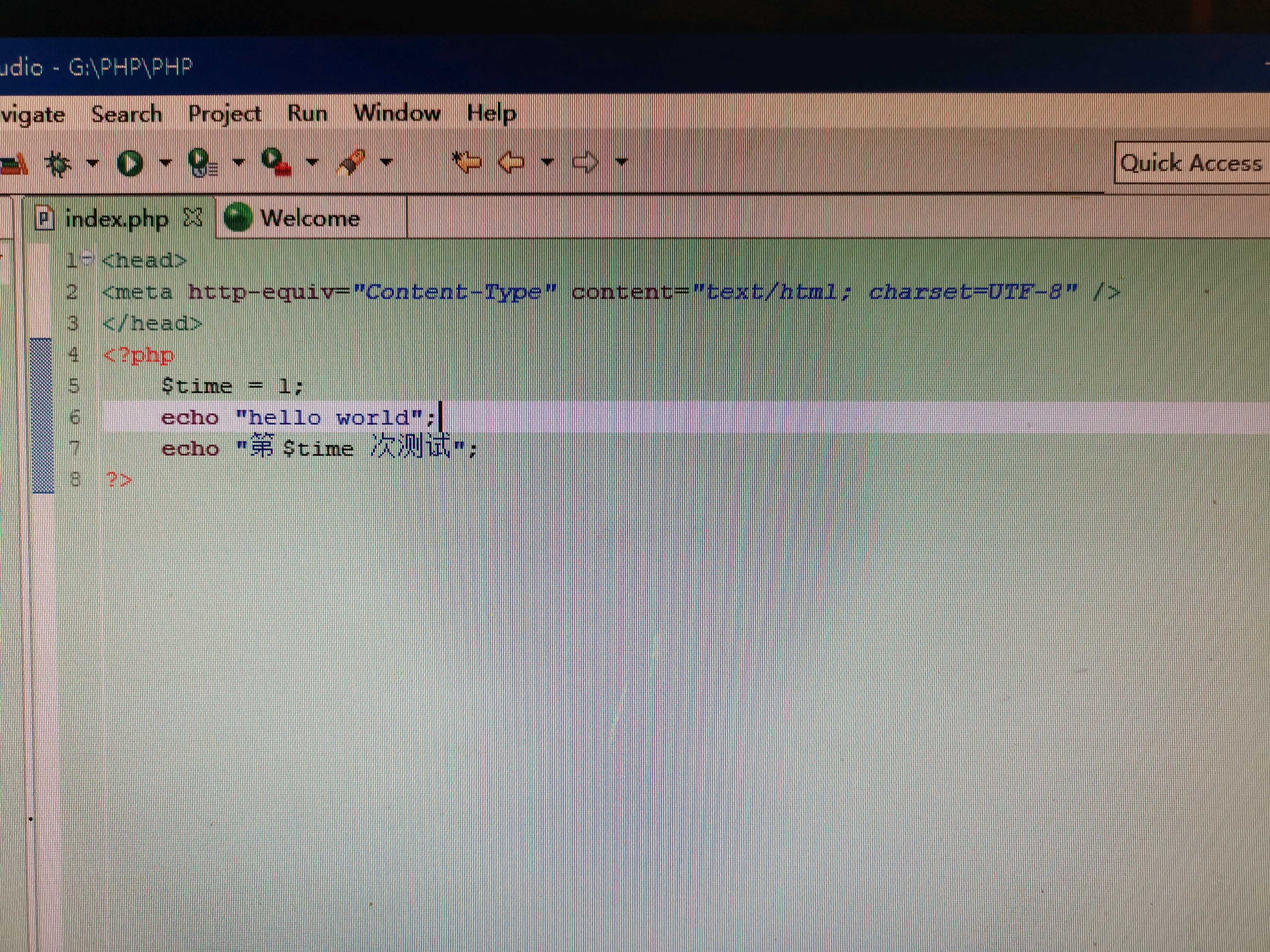Click the pencil-shaped toolbar icon
Image resolution: width=1270 pixels, height=952 pixels.
click(351, 163)
